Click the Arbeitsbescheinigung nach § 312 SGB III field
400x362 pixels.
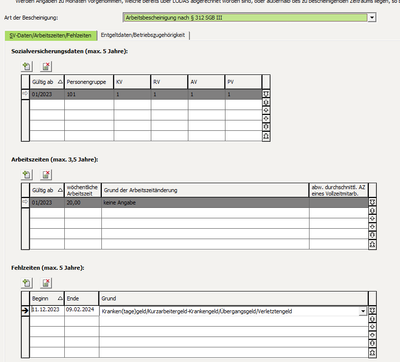coord(245,17)
